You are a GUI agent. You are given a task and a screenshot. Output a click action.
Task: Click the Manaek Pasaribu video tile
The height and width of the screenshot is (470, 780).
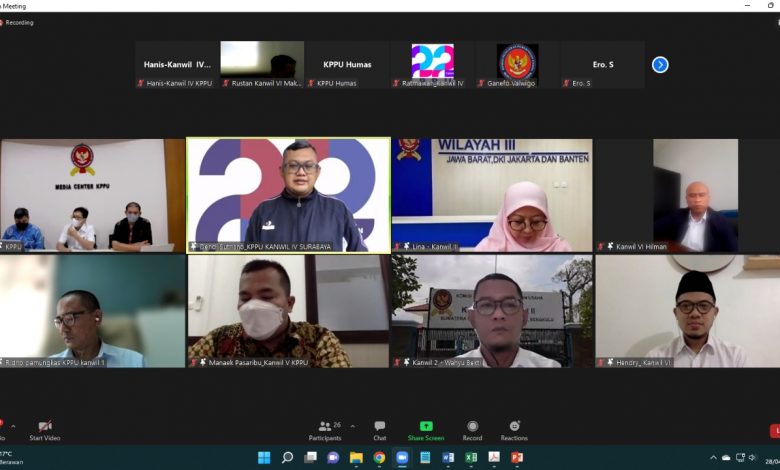click(x=288, y=311)
